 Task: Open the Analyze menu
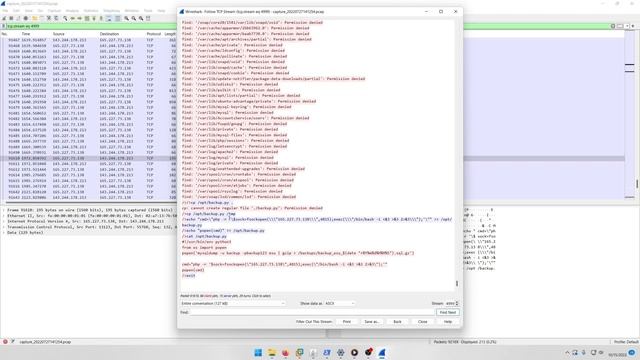coord(72,11)
